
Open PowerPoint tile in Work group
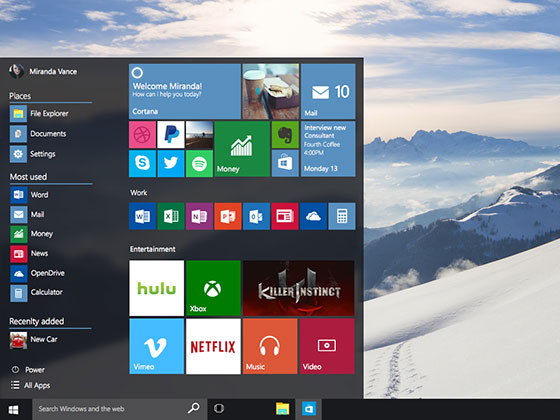pos(228,216)
